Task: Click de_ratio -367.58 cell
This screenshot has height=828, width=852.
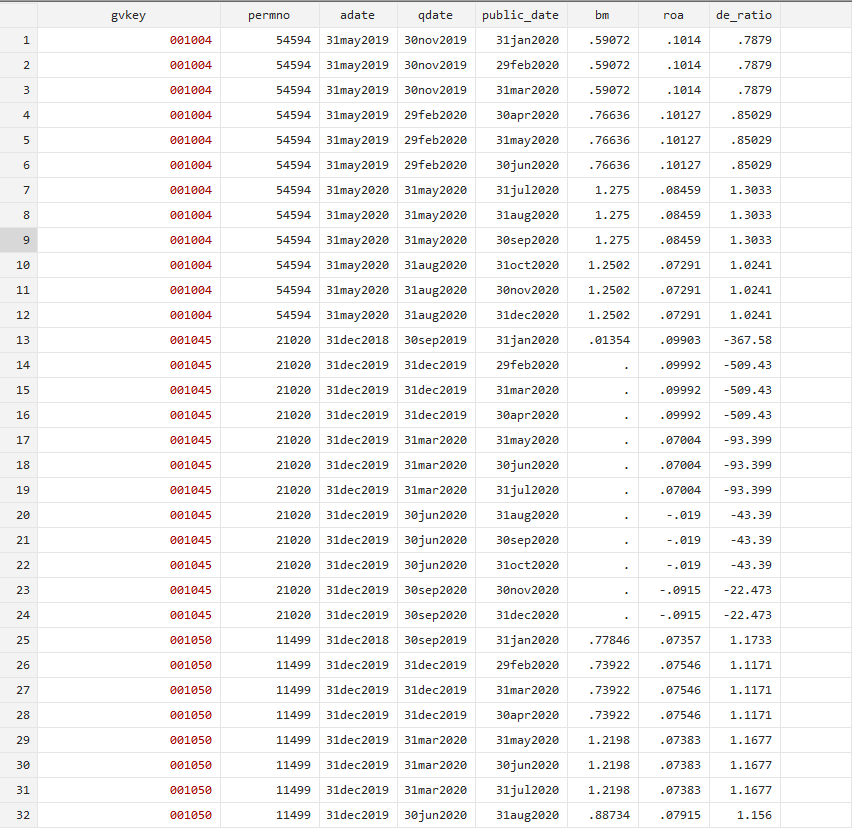Action: (x=744, y=340)
